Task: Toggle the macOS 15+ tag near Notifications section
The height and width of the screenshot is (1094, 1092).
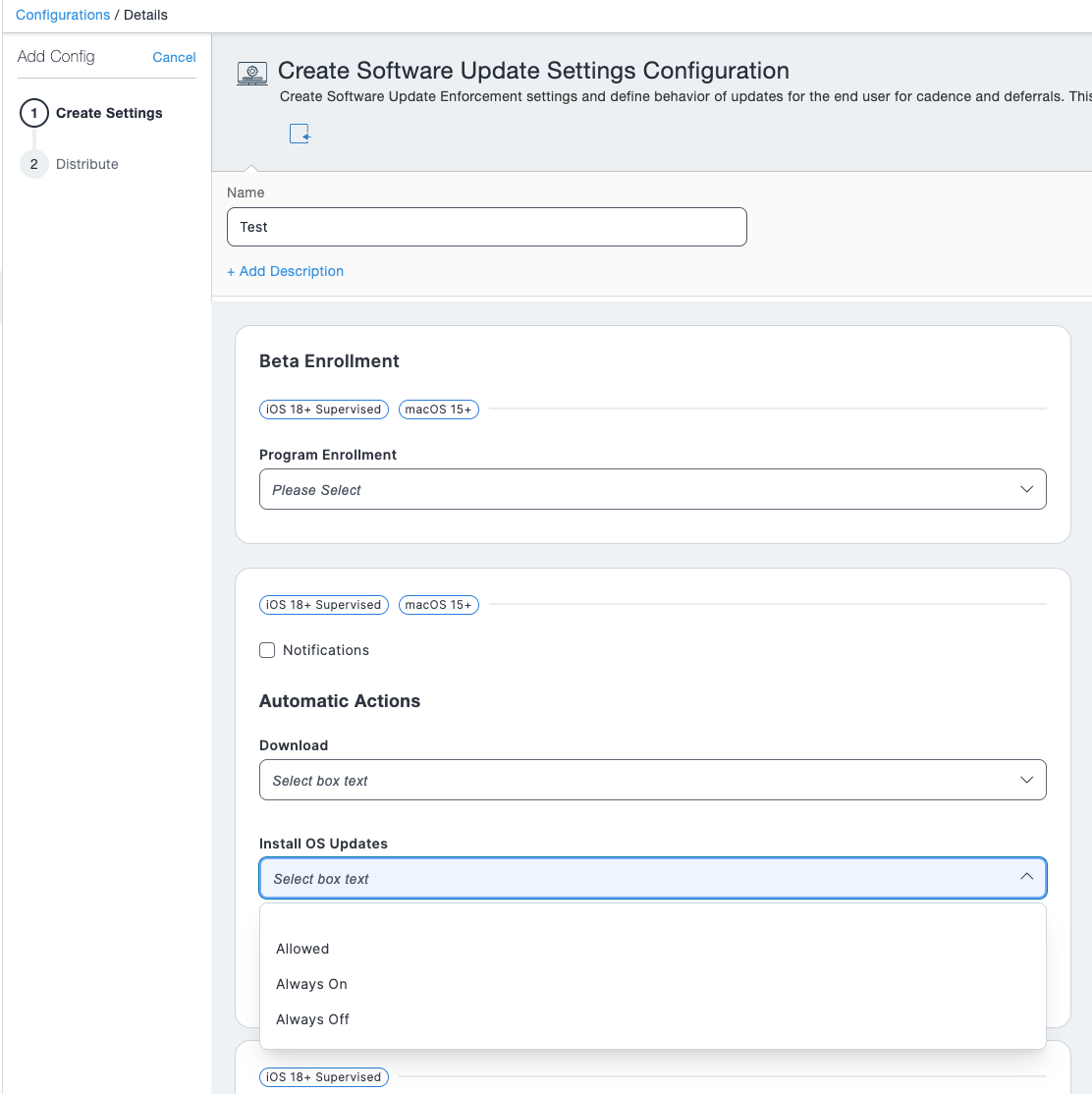Action: tap(438, 604)
